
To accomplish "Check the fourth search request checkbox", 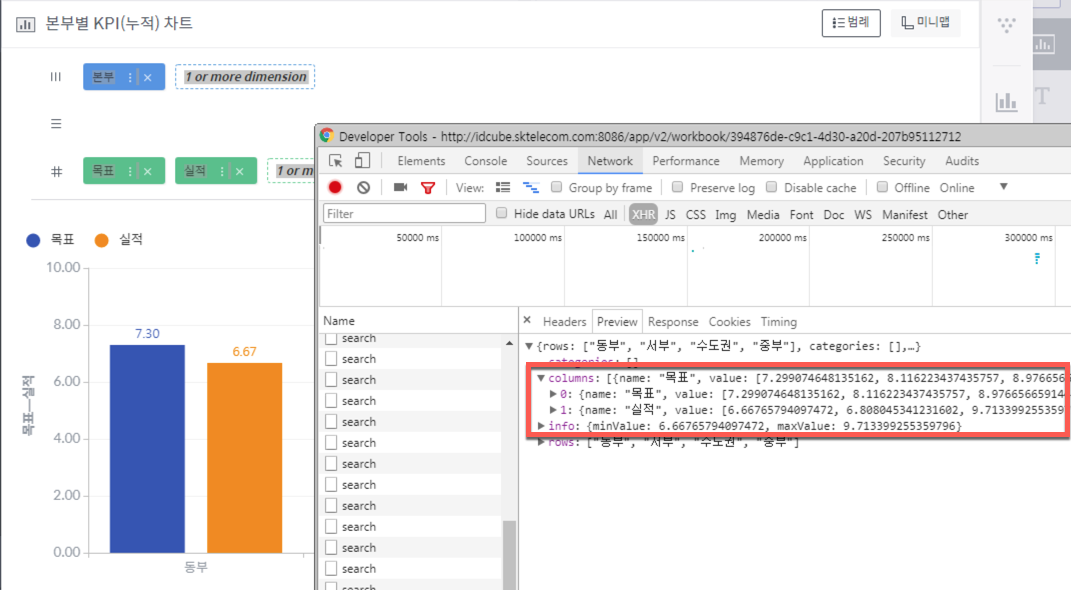I will 331,401.
